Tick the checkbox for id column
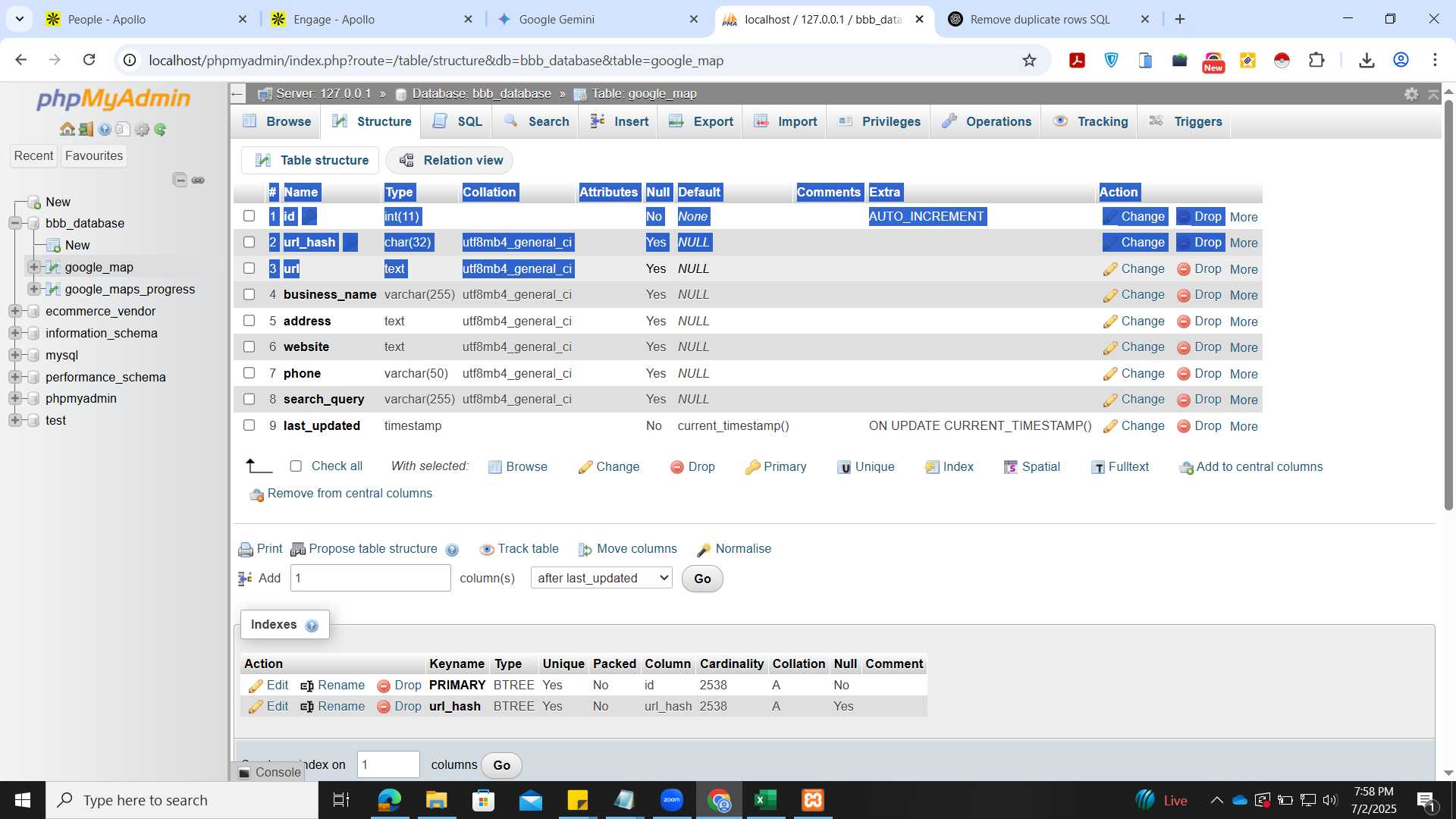Image resolution: width=1456 pixels, height=819 pixels. 249,216
